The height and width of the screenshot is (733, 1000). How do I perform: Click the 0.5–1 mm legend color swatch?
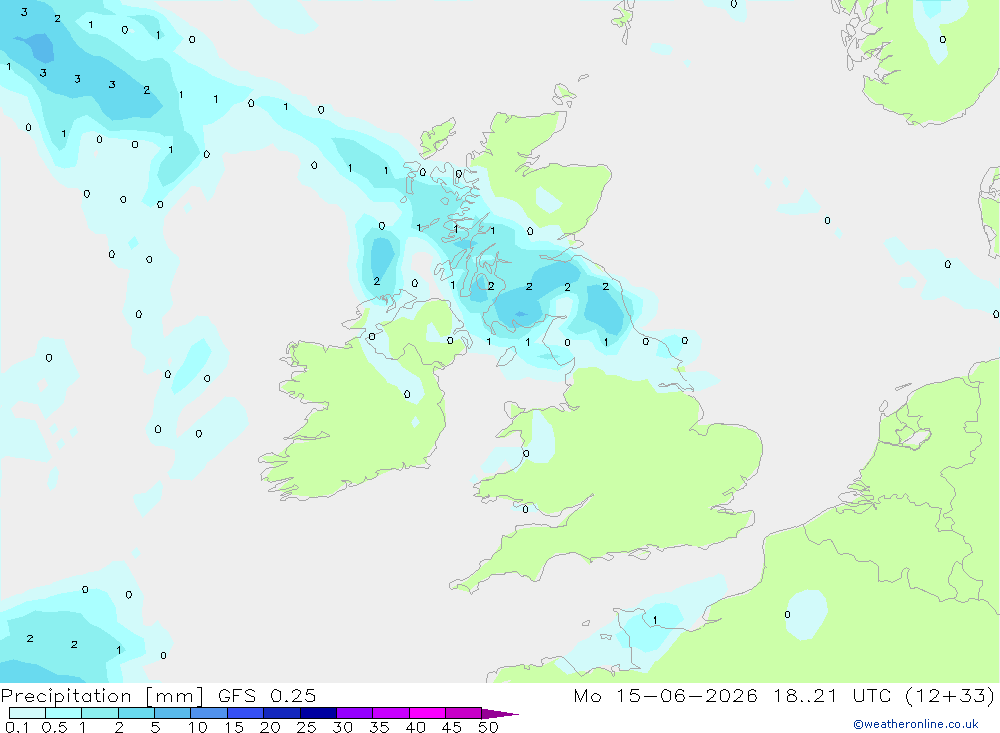tap(64, 713)
